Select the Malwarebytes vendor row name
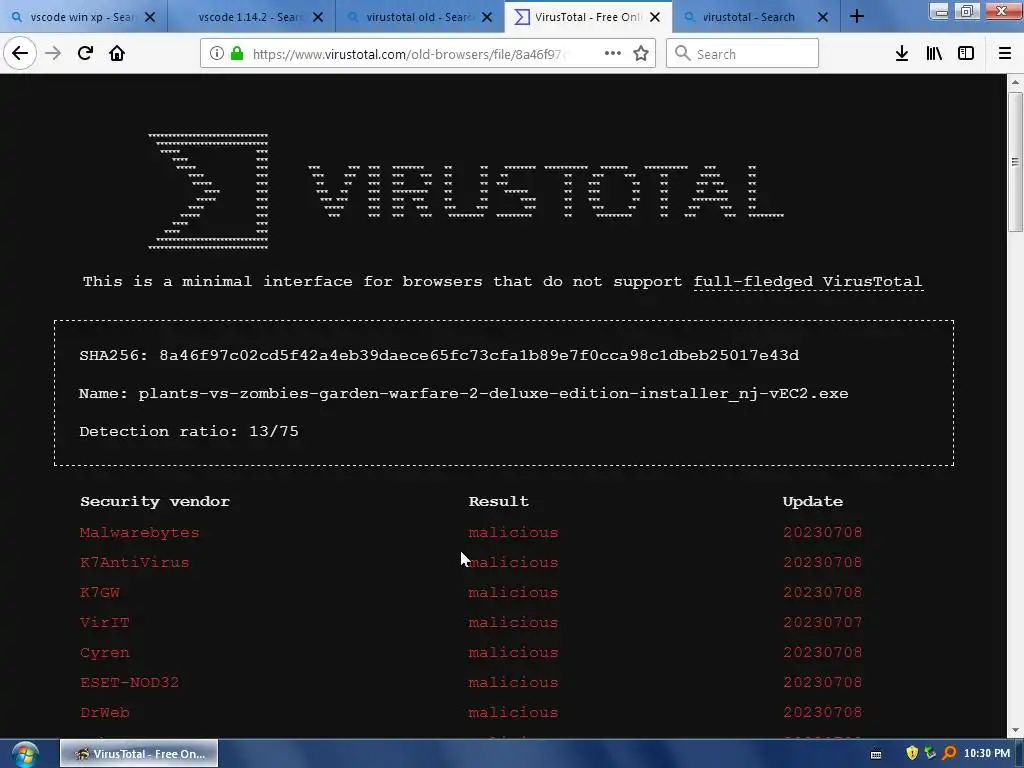Viewport: 1024px width, 768px height. pos(139,532)
